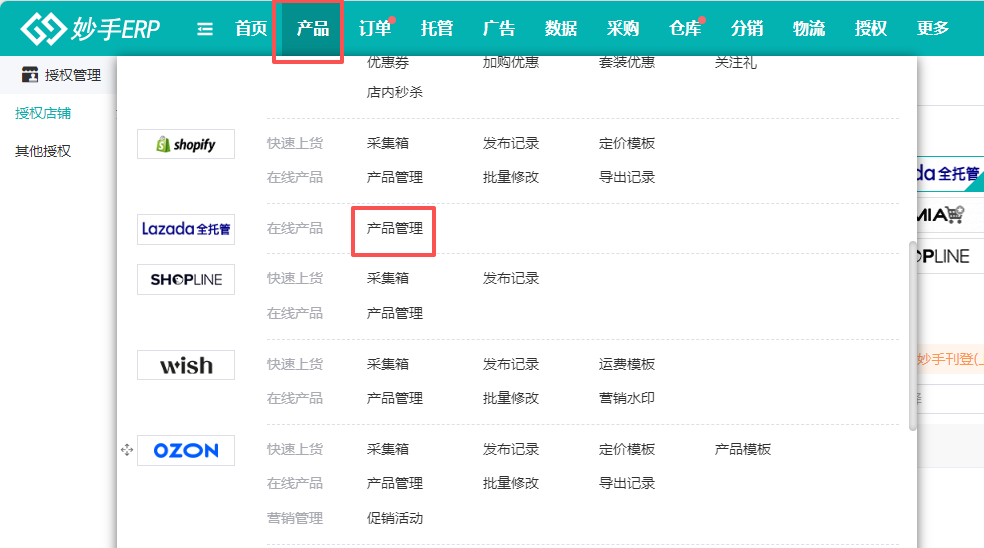The height and width of the screenshot is (548, 984).
Task: Open Shopify 发布记录
Action: tap(511, 143)
